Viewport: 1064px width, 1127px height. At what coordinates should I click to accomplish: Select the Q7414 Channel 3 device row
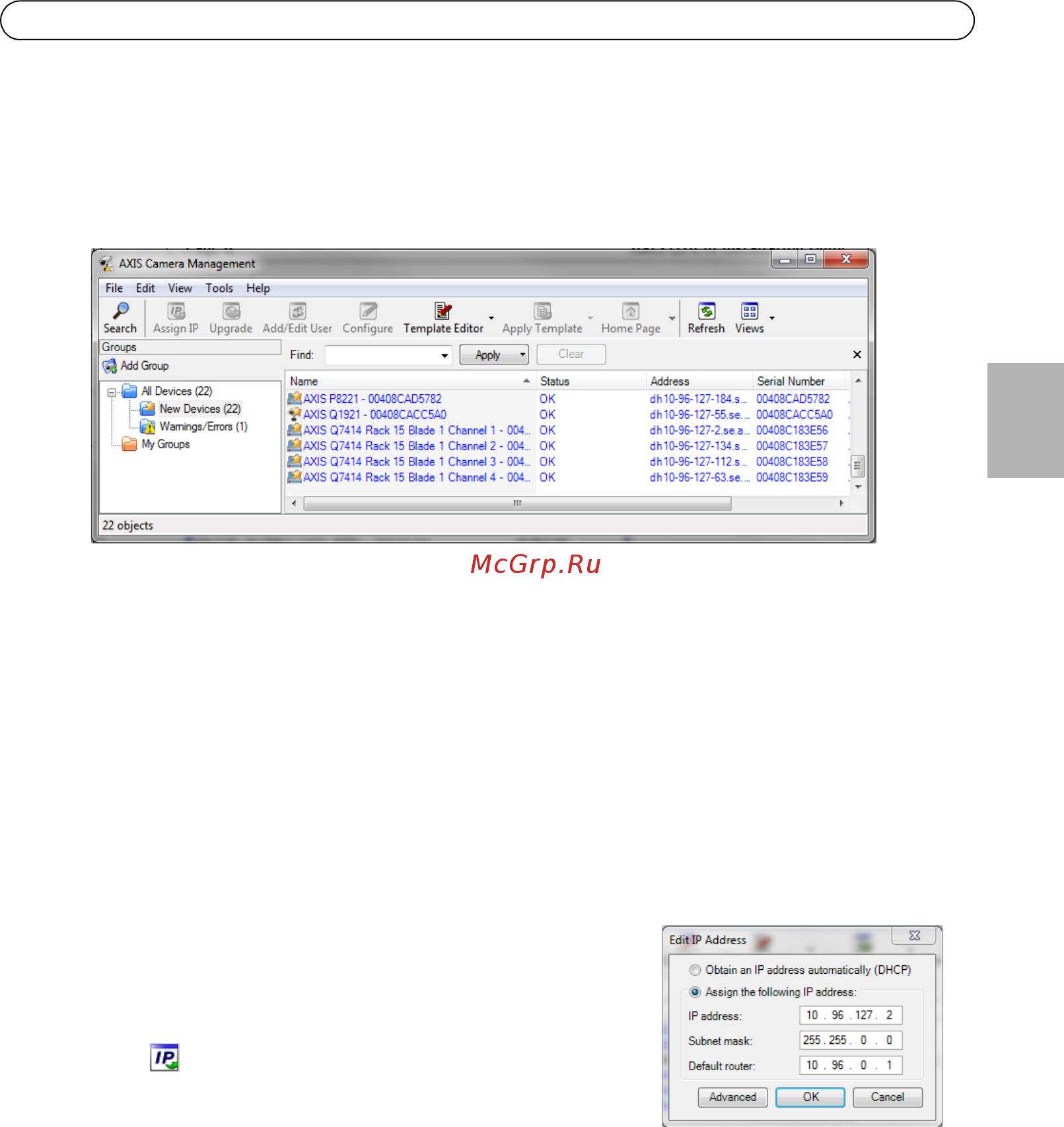tap(567, 462)
